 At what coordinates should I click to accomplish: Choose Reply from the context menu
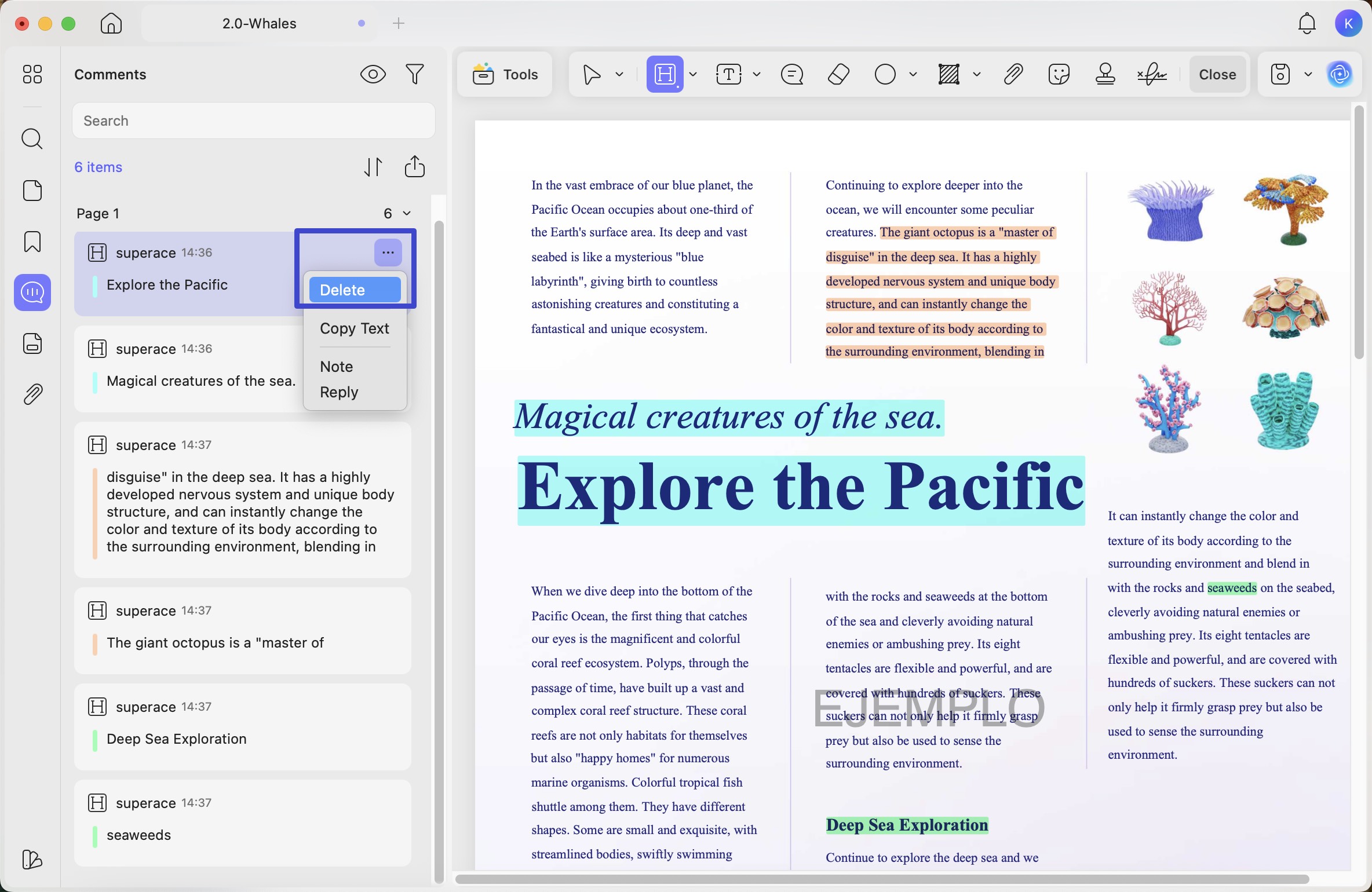pos(355,392)
